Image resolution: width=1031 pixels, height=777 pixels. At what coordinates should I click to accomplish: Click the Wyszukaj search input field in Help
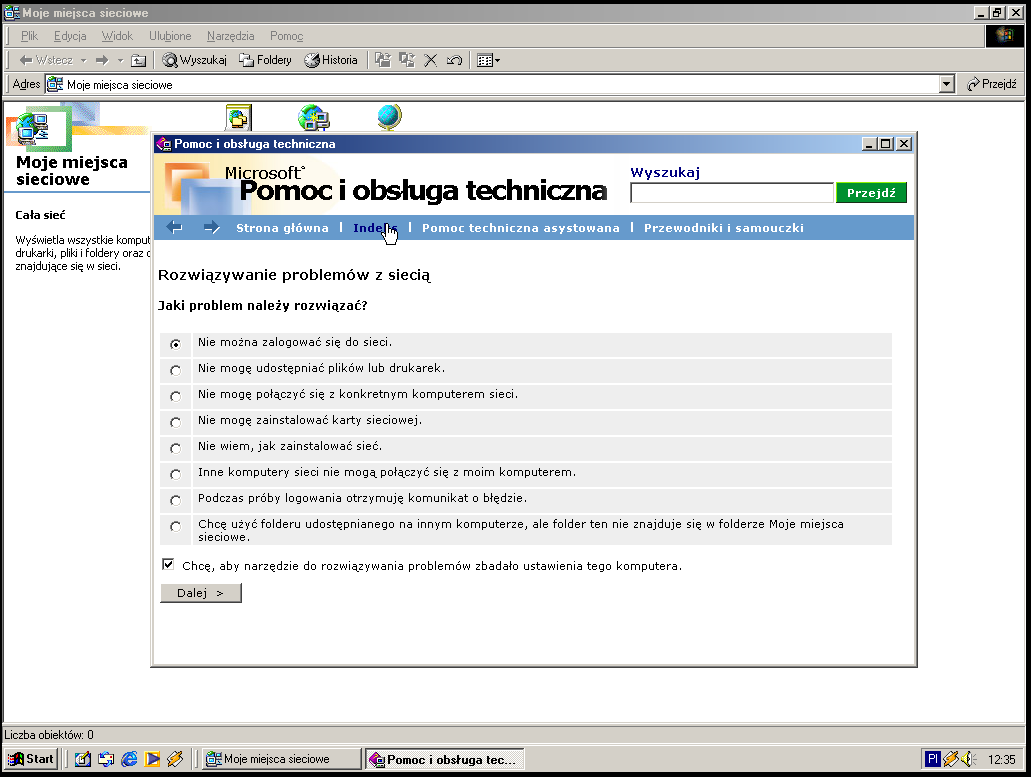tap(732, 193)
